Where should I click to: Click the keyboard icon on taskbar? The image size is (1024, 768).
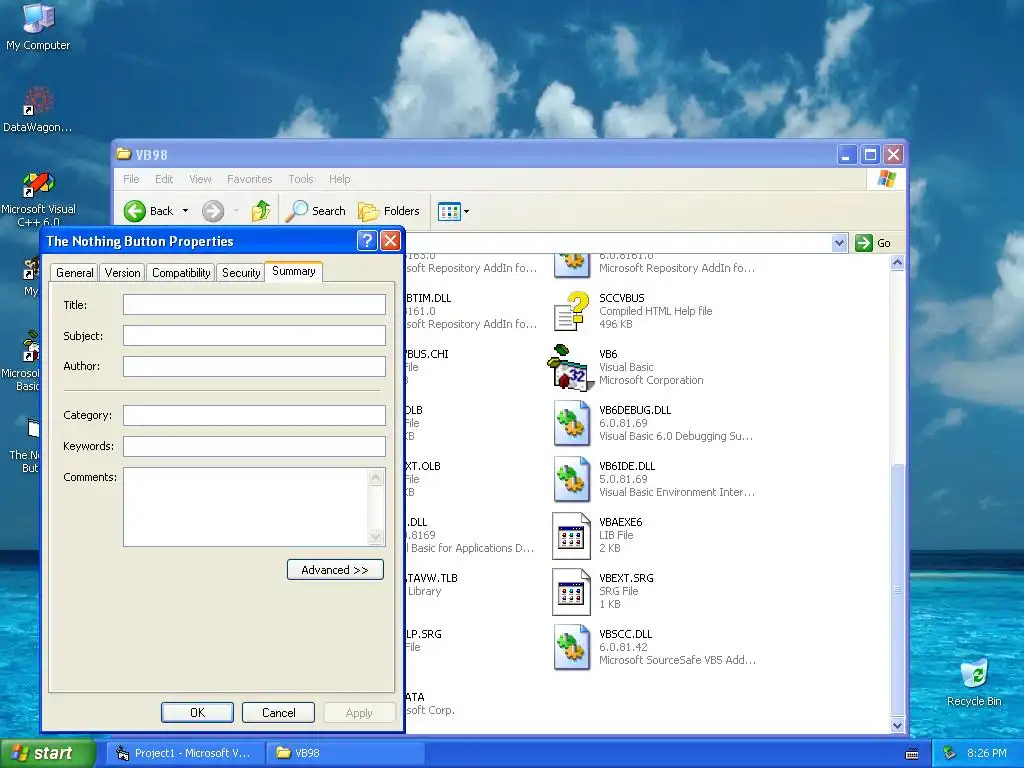pos(912,754)
